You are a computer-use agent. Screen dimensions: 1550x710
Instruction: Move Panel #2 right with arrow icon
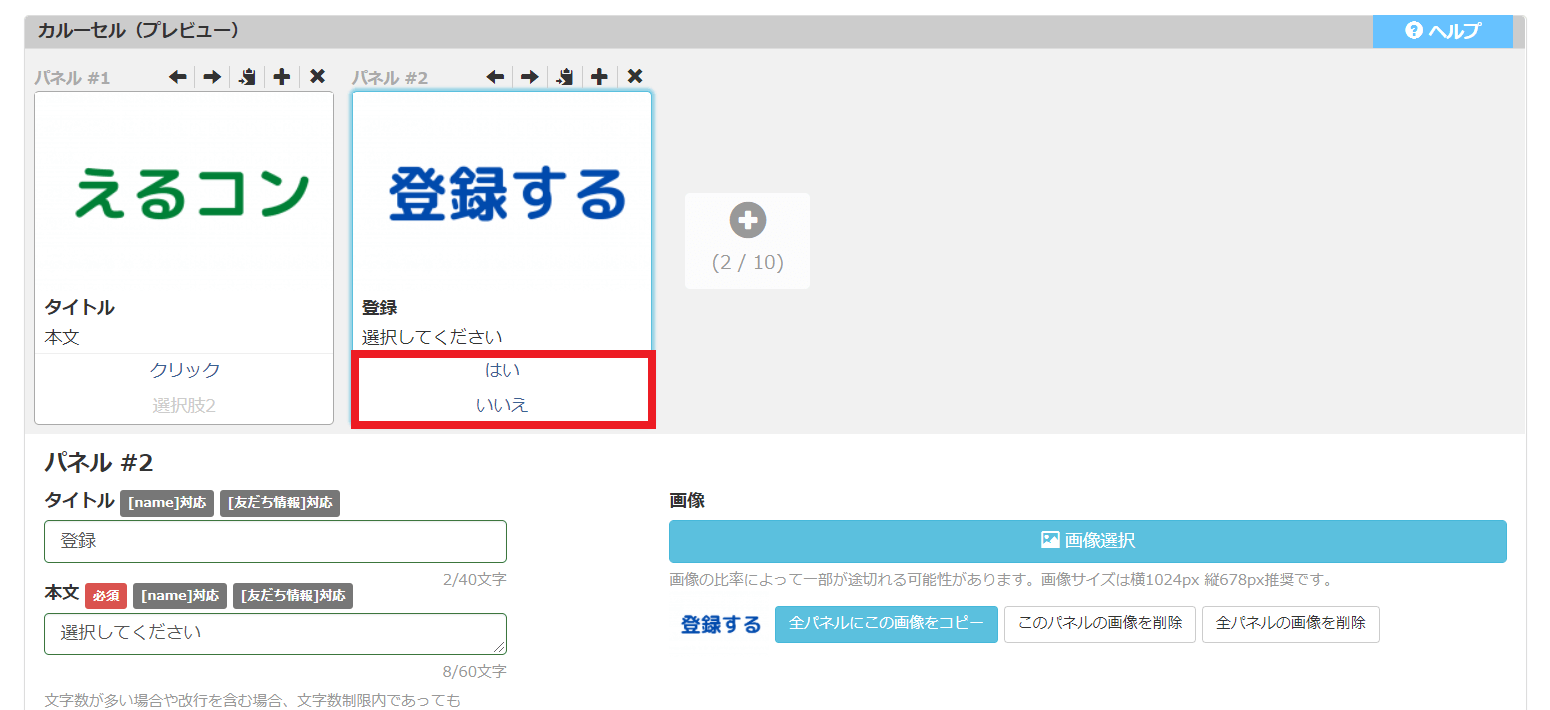(x=530, y=77)
